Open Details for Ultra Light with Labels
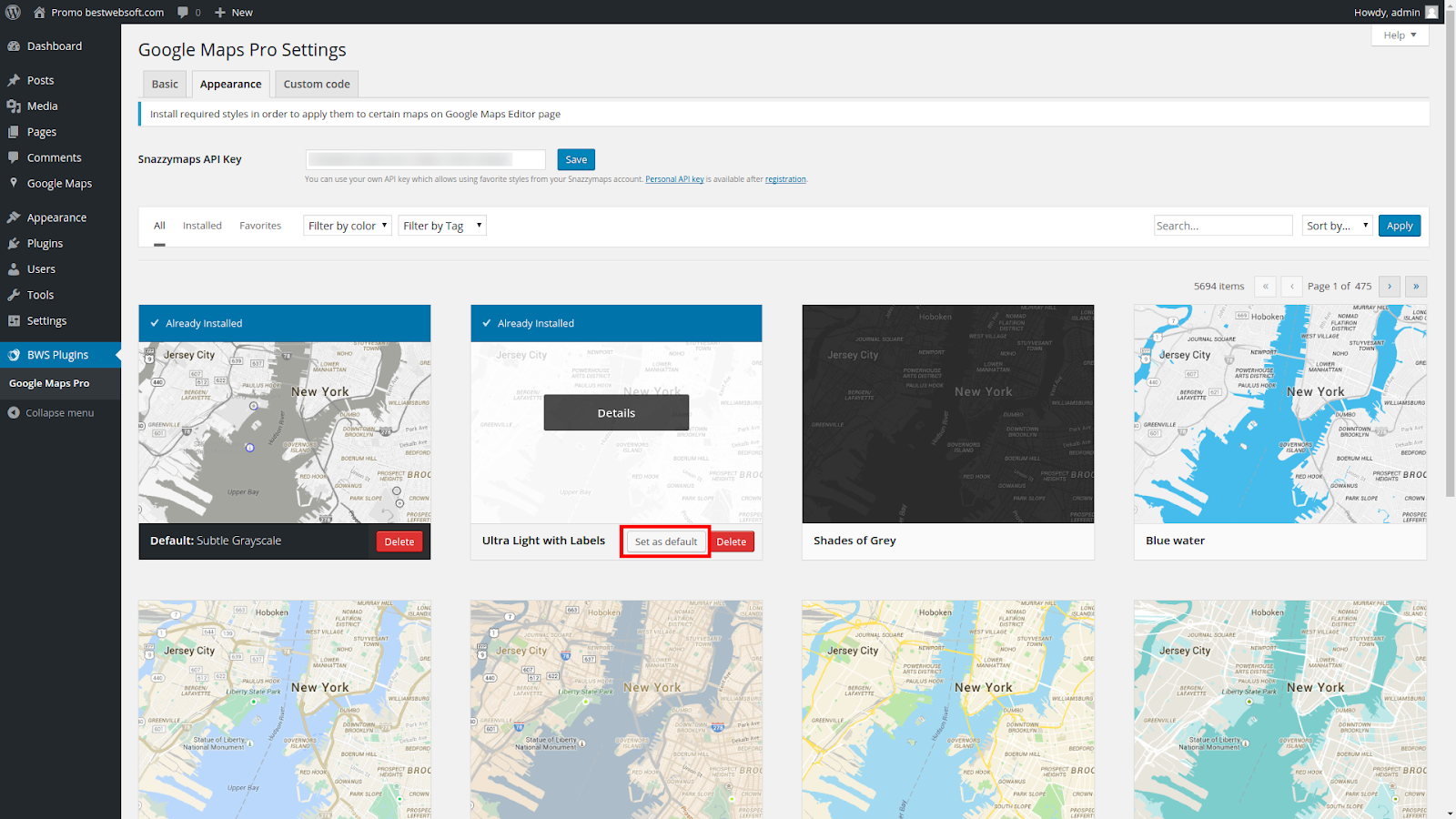This screenshot has height=819, width=1456. [616, 412]
